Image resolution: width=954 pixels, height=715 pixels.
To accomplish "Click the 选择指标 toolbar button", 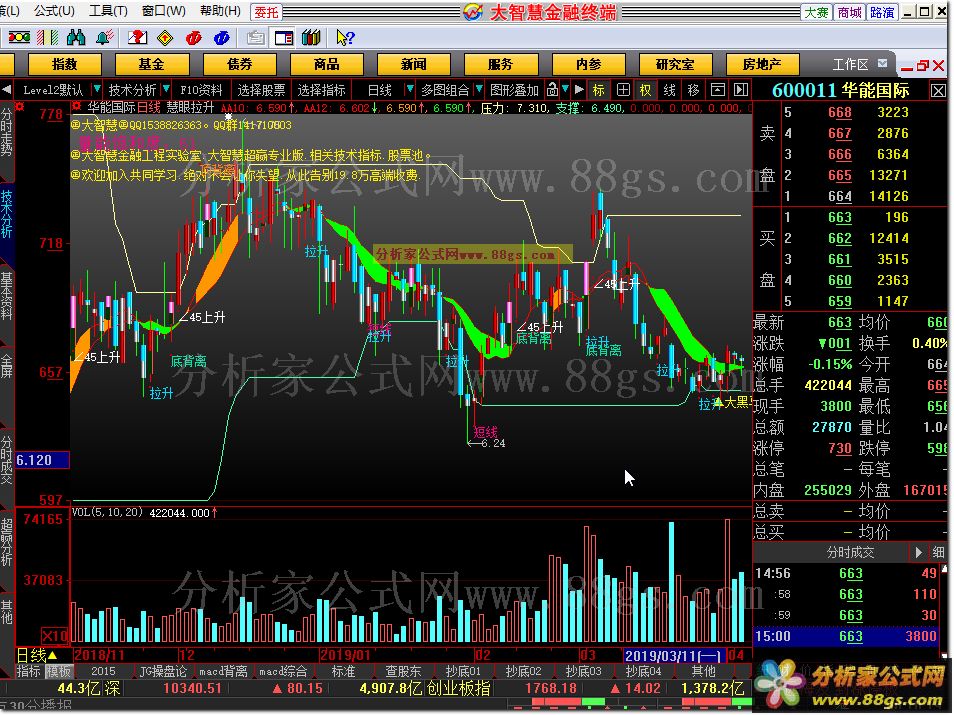I will [321, 90].
